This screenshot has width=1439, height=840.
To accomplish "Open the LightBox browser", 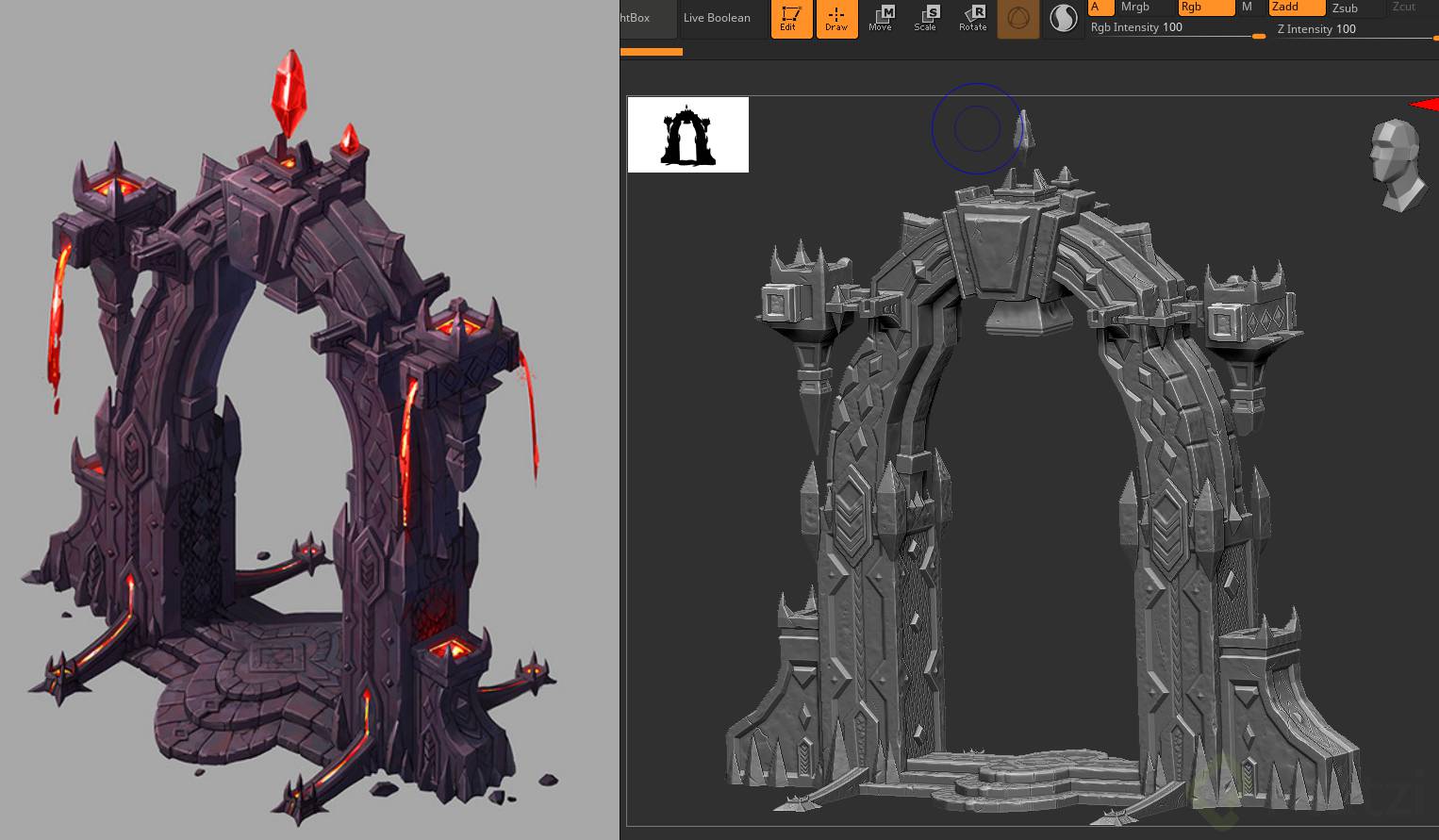I will (x=648, y=18).
